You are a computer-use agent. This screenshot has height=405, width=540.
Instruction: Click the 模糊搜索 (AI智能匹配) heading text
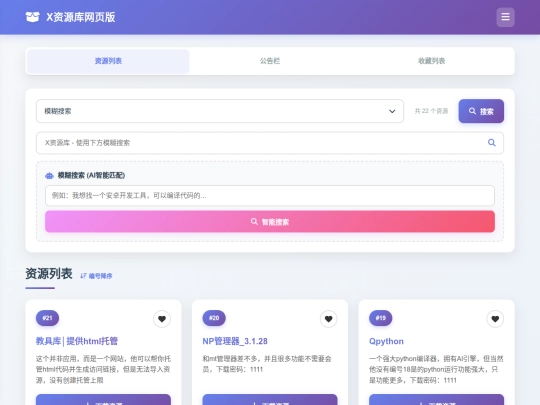tap(91, 175)
